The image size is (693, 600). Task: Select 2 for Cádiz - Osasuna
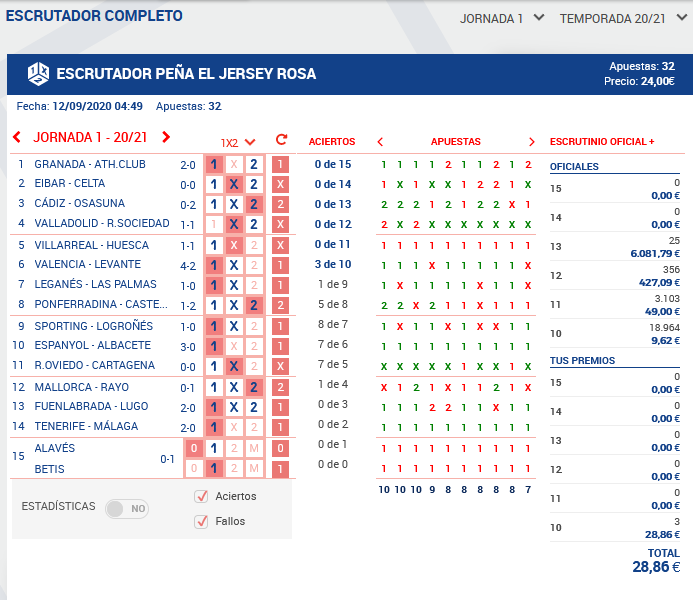[254, 204]
